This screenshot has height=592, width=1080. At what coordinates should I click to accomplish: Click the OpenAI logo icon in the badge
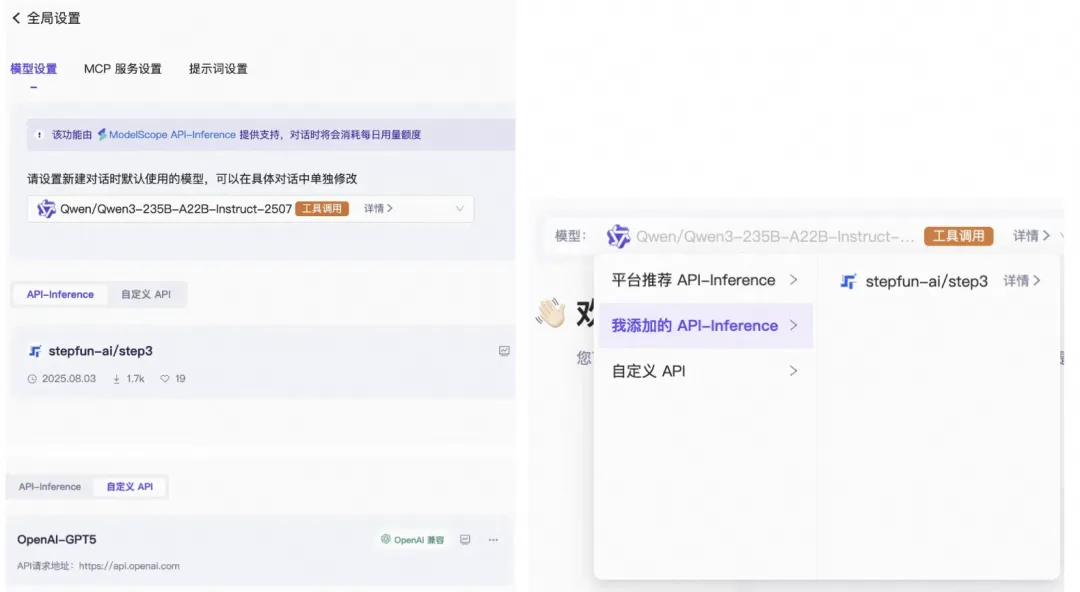386,539
